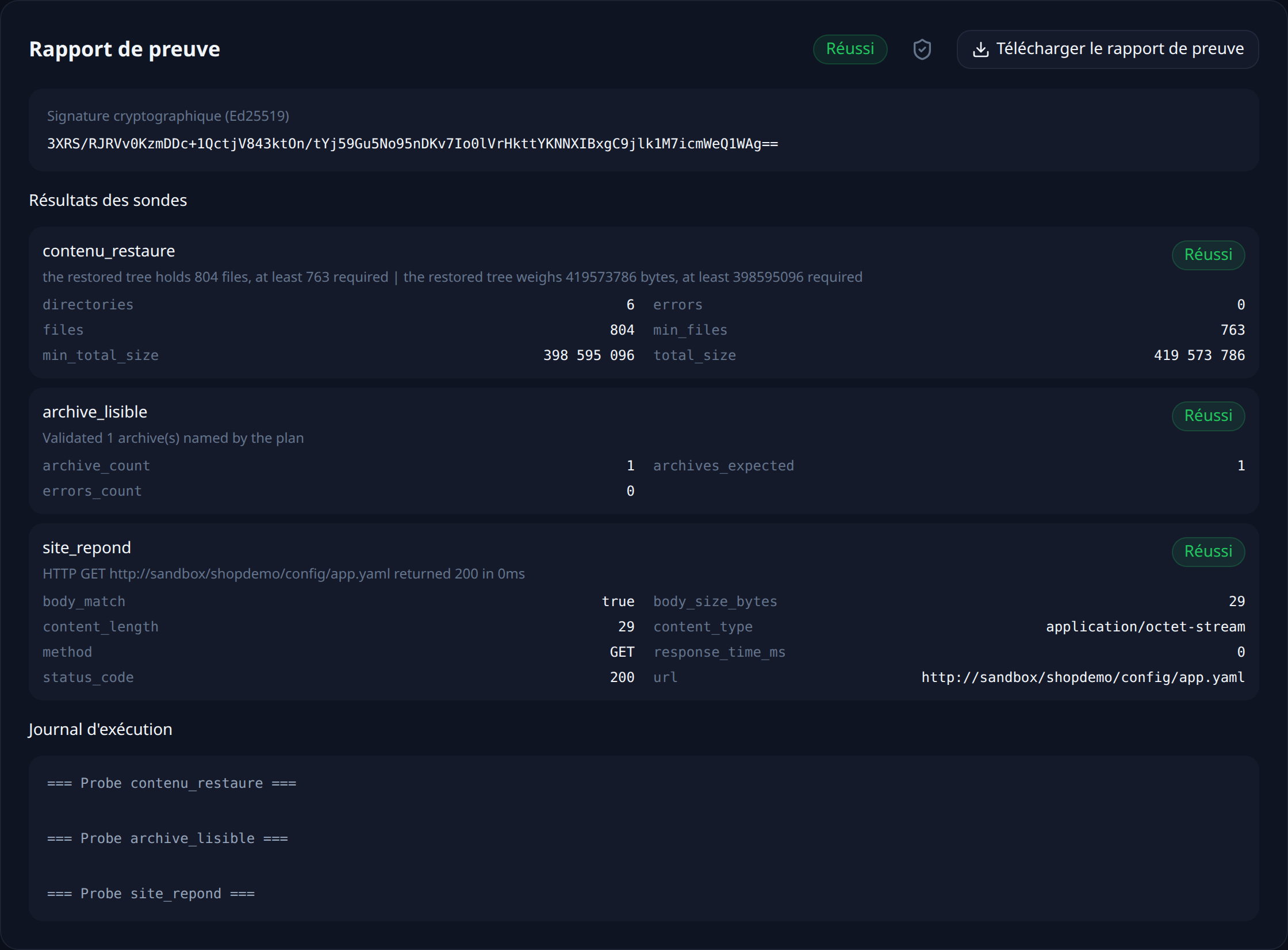Click the site_repond probe title

tap(87, 548)
